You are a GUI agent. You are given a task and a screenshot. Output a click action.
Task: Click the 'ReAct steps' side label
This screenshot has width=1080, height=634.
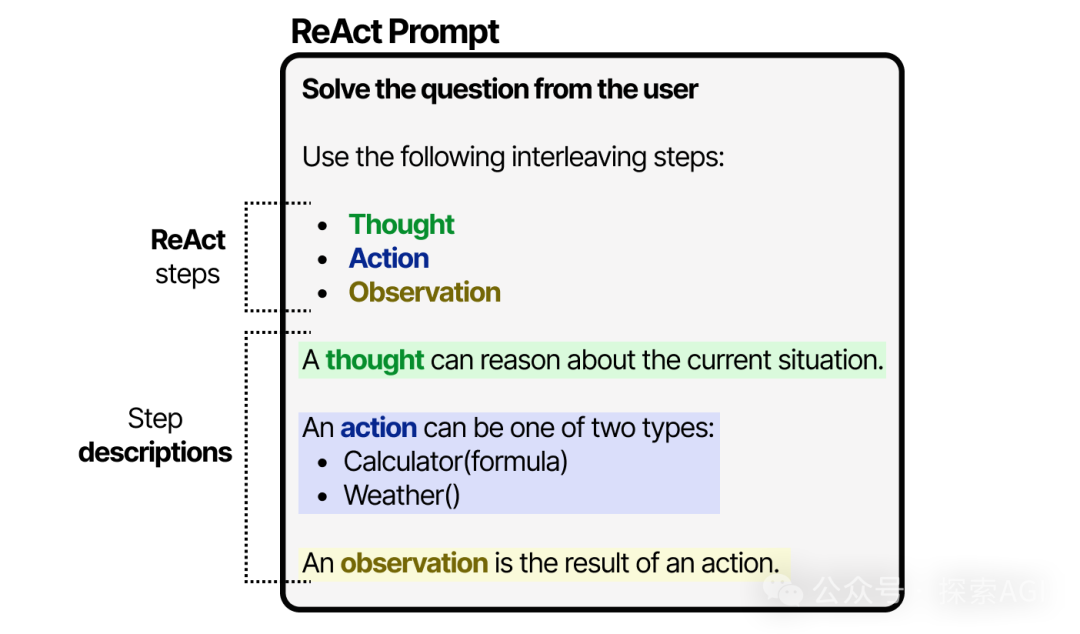[x=187, y=257]
